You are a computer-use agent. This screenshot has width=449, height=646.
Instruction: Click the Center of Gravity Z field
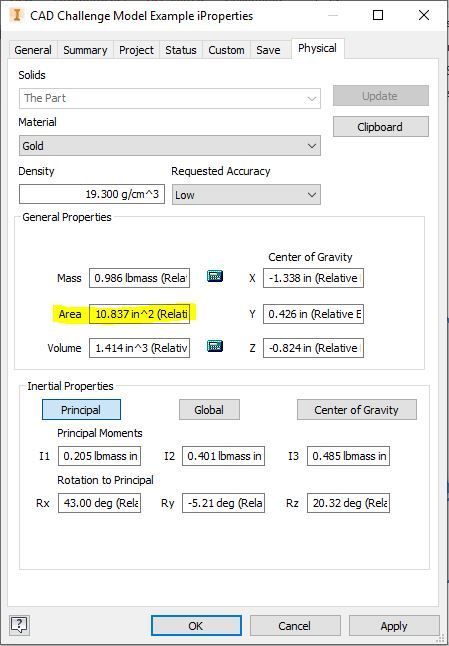[313, 348]
